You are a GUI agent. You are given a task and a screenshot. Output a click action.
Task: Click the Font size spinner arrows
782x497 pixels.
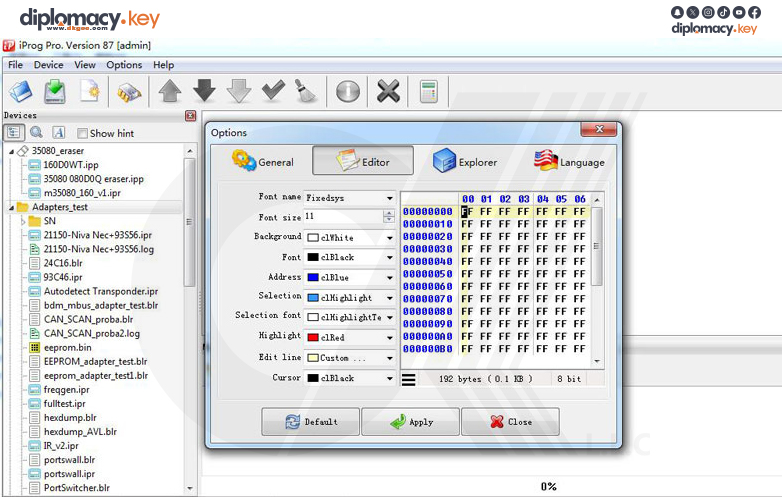389,217
